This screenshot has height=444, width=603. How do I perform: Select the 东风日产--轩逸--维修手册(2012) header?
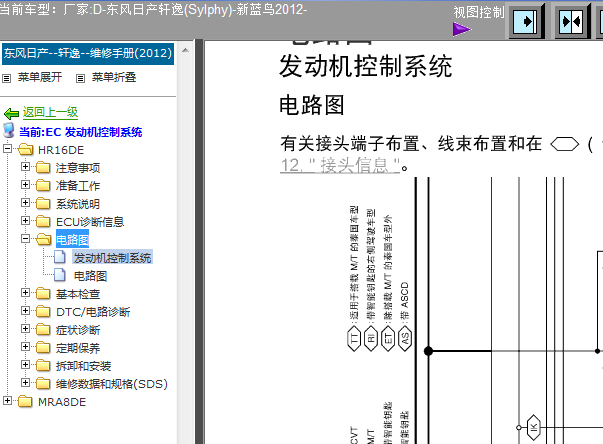pyautogui.click(x=88, y=53)
